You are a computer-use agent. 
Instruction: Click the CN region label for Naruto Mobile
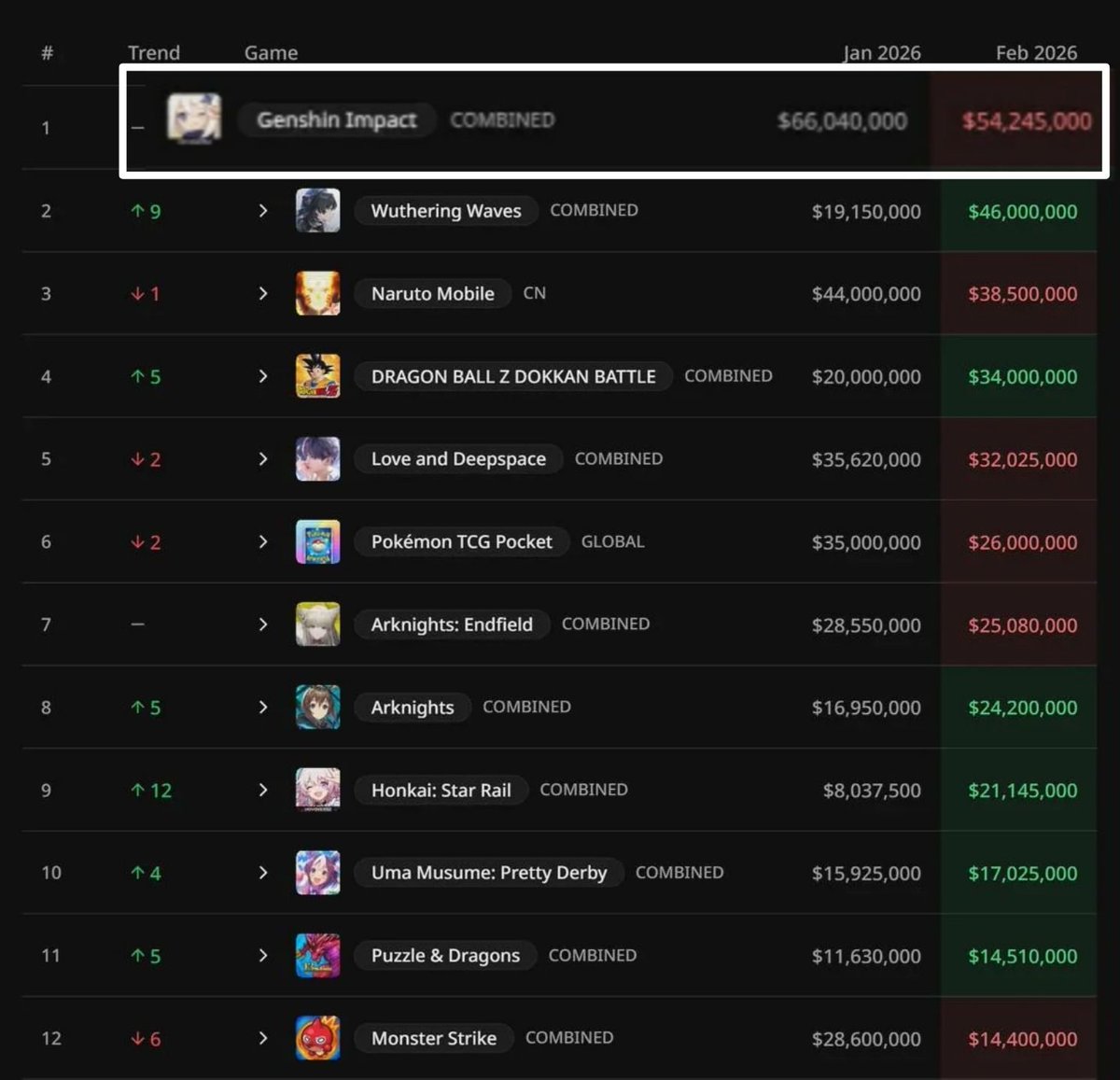[535, 293]
